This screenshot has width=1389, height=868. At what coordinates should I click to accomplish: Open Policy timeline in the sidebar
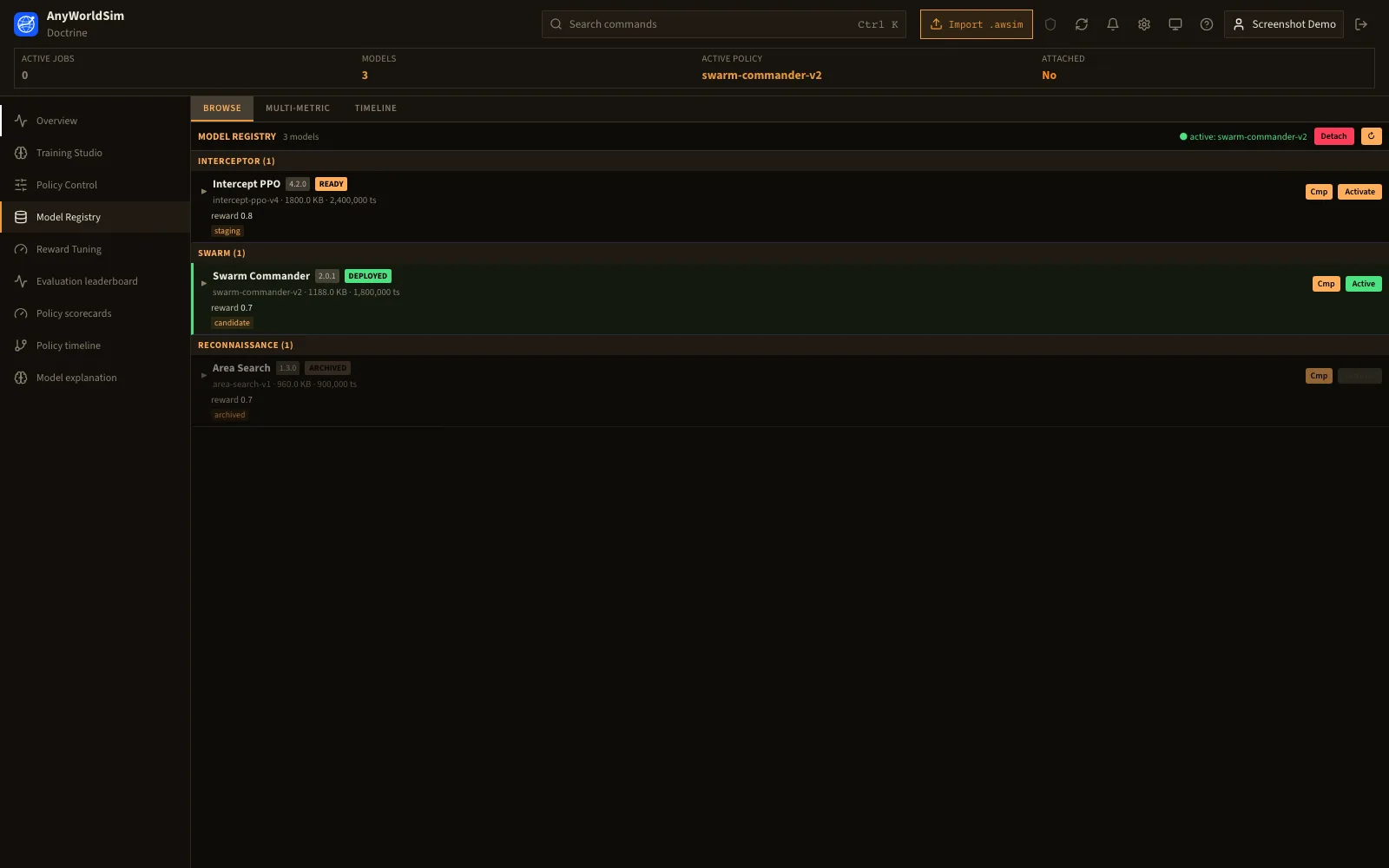pos(95,345)
